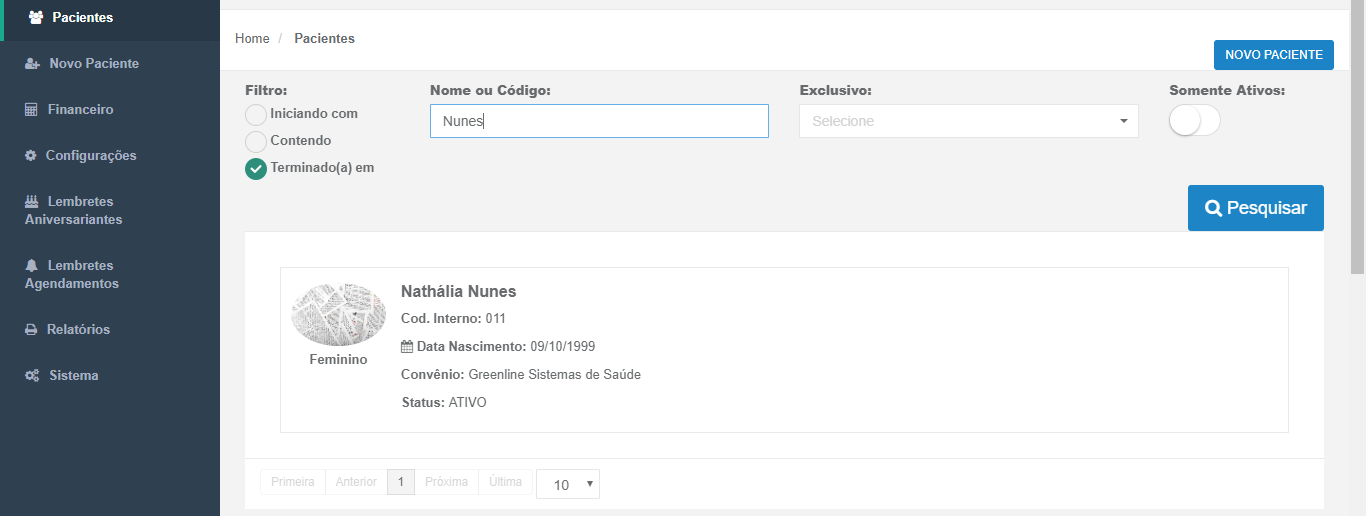Viewport: 1366px width, 516px height.
Task: Click the bell icon for Lembretes Agendamentos
Action: coord(31,266)
